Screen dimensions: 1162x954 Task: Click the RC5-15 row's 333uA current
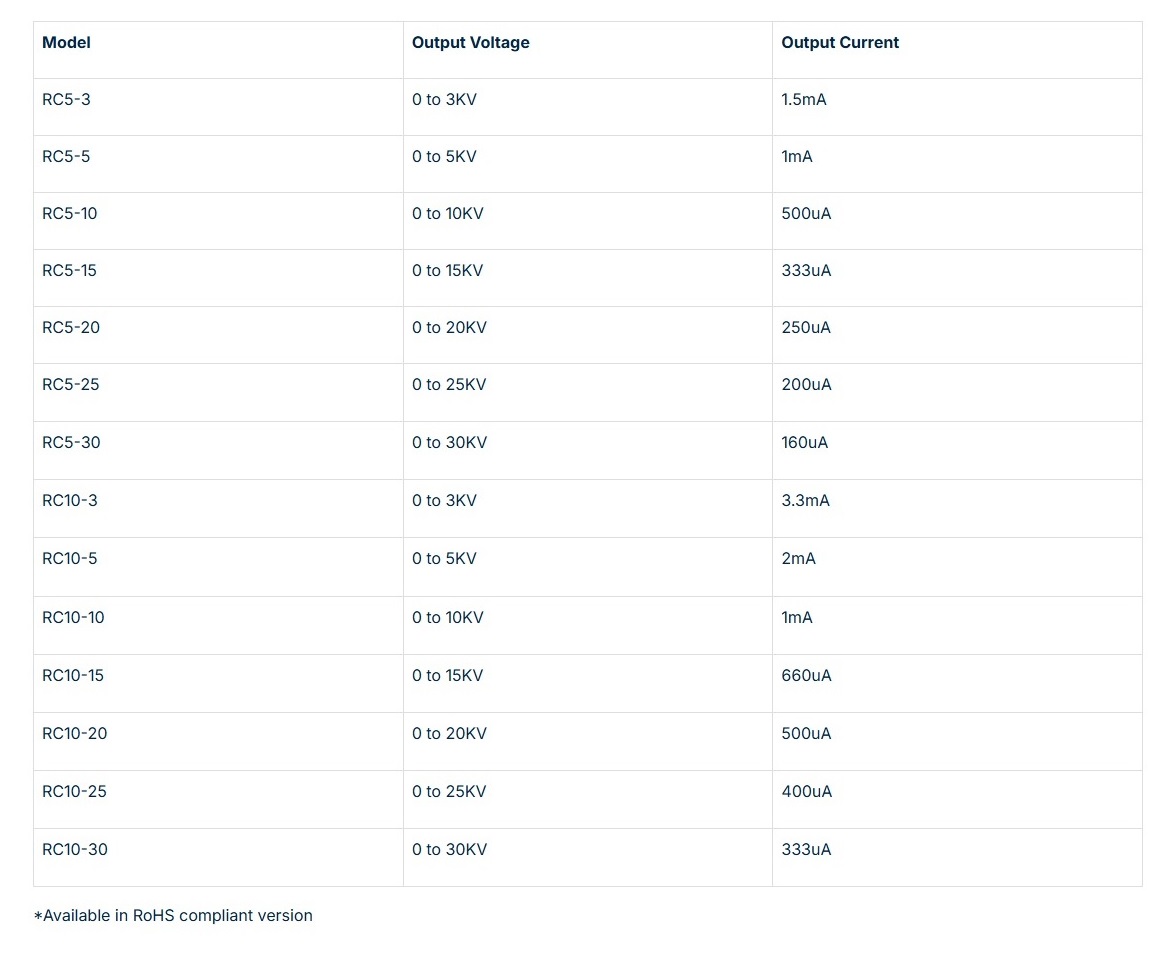click(x=805, y=271)
